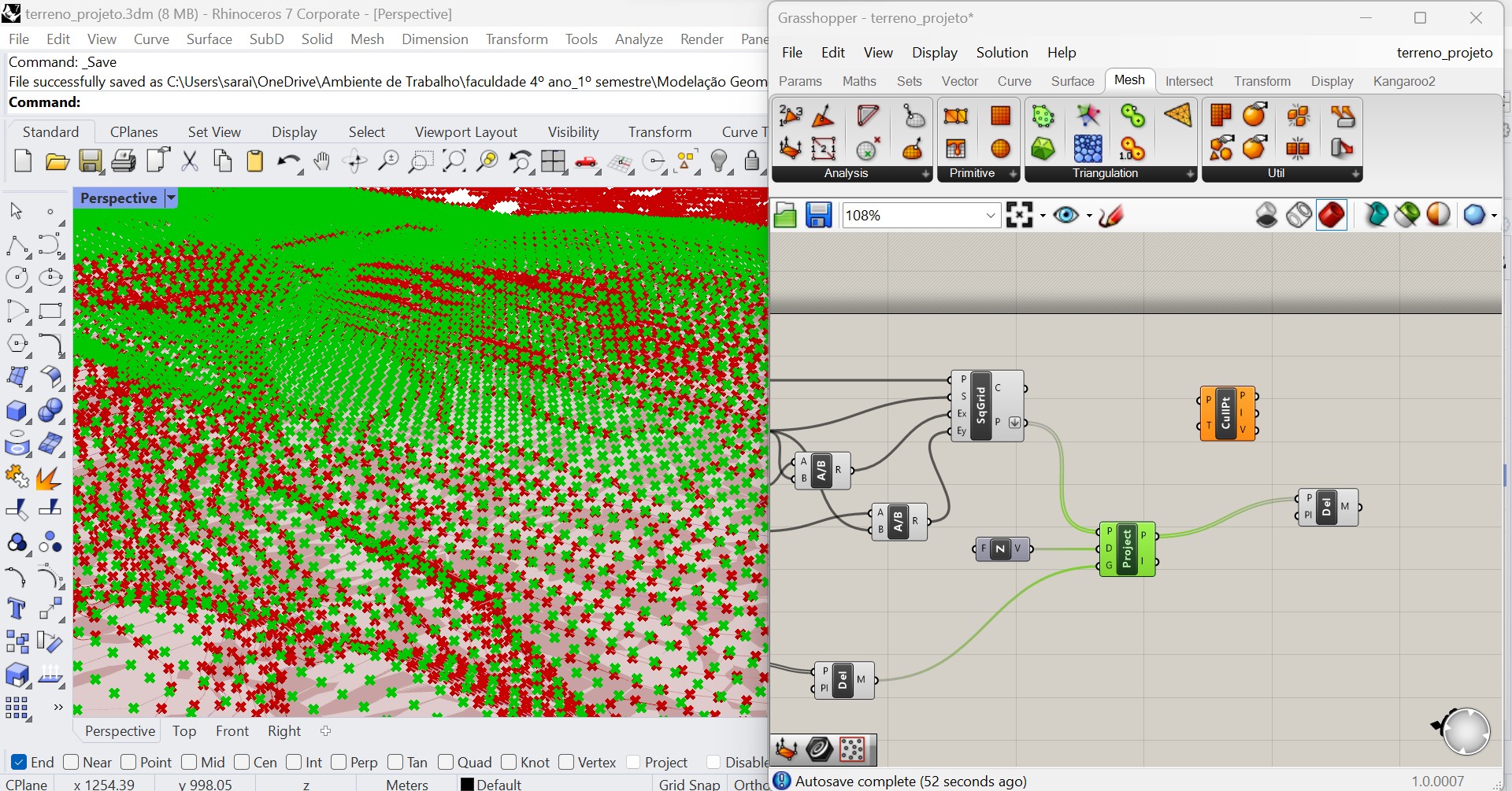
Task: Enable the Cen osnap checkbox
Action: pos(242,762)
